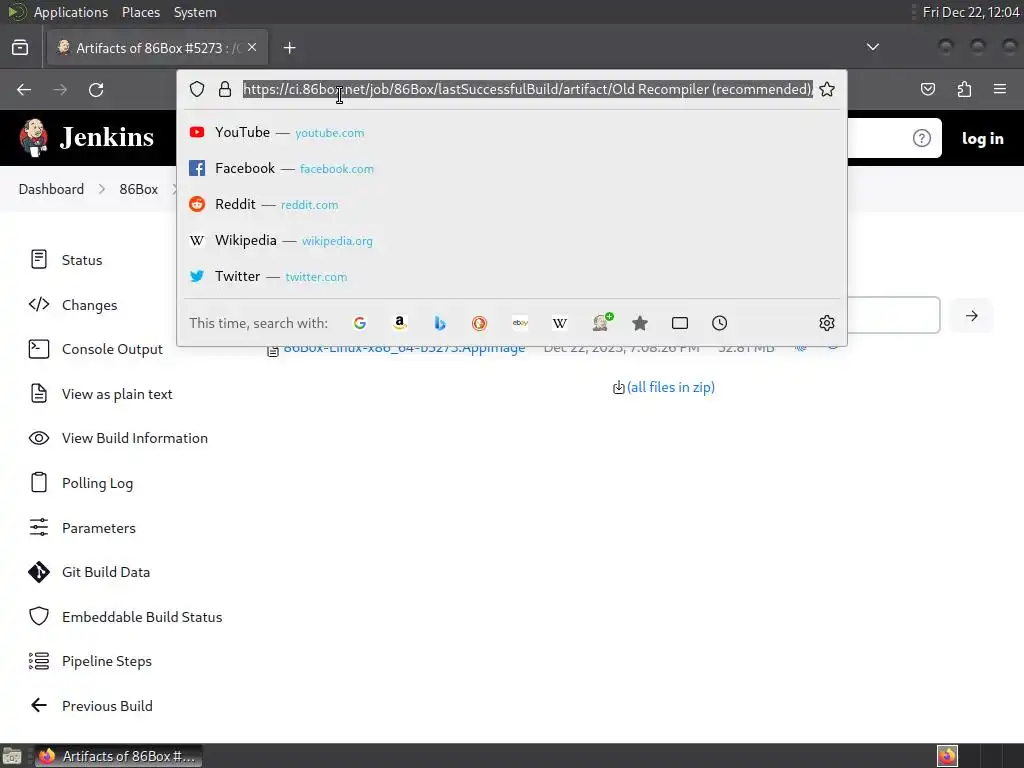
Task: Search this time with Wikipedia icon
Action: pos(560,323)
